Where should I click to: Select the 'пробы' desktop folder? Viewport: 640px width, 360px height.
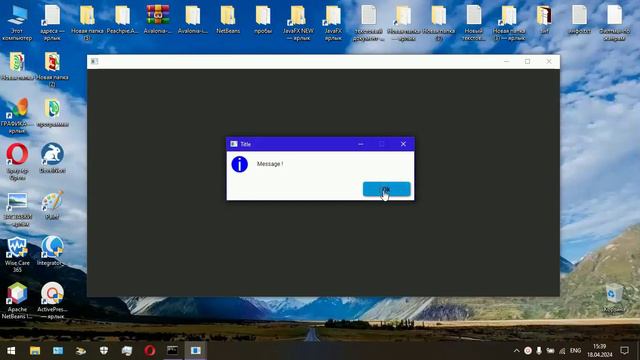coord(263,19)
